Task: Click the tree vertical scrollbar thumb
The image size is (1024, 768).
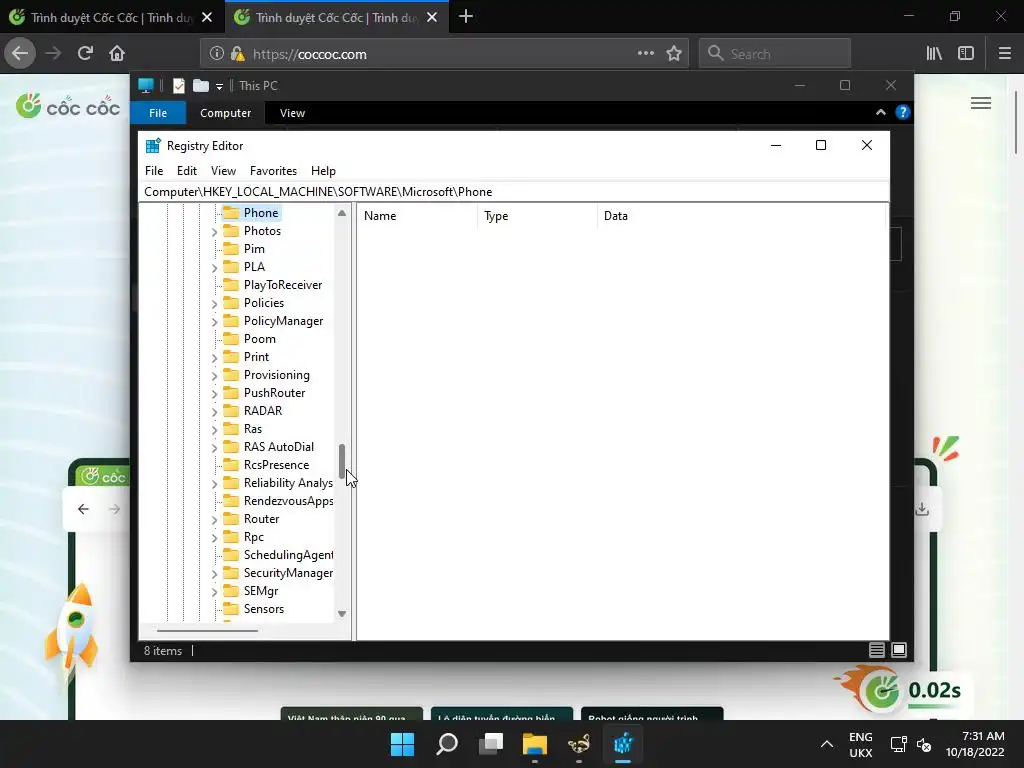Action: pyautogui.click(x=342, y=461)
